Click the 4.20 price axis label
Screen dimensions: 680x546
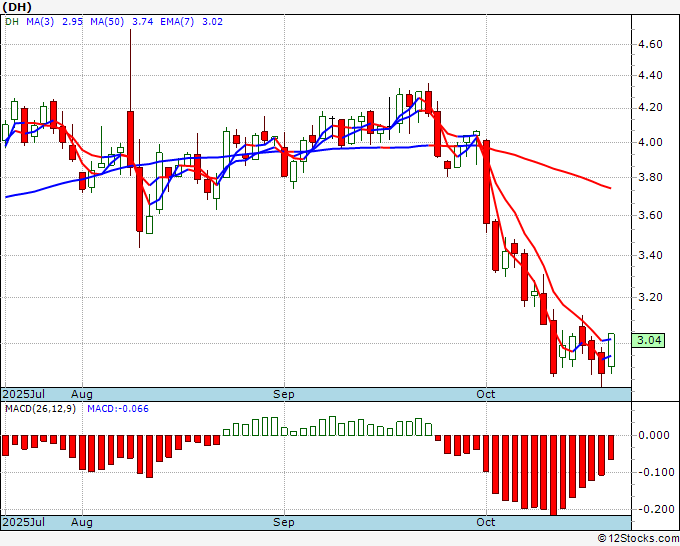pos(650,108)
